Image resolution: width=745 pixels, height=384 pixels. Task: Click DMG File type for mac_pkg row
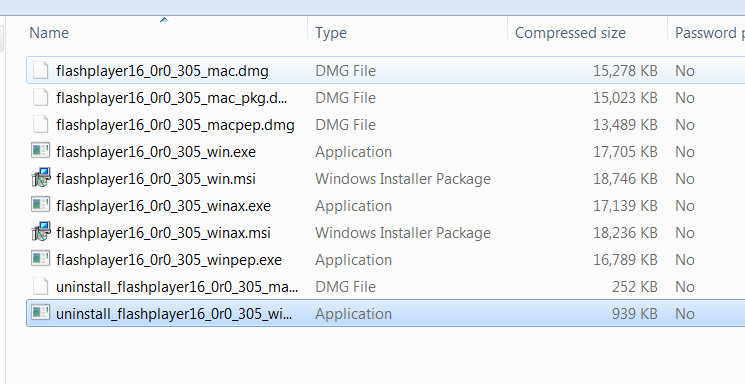[x=345, y=98]
